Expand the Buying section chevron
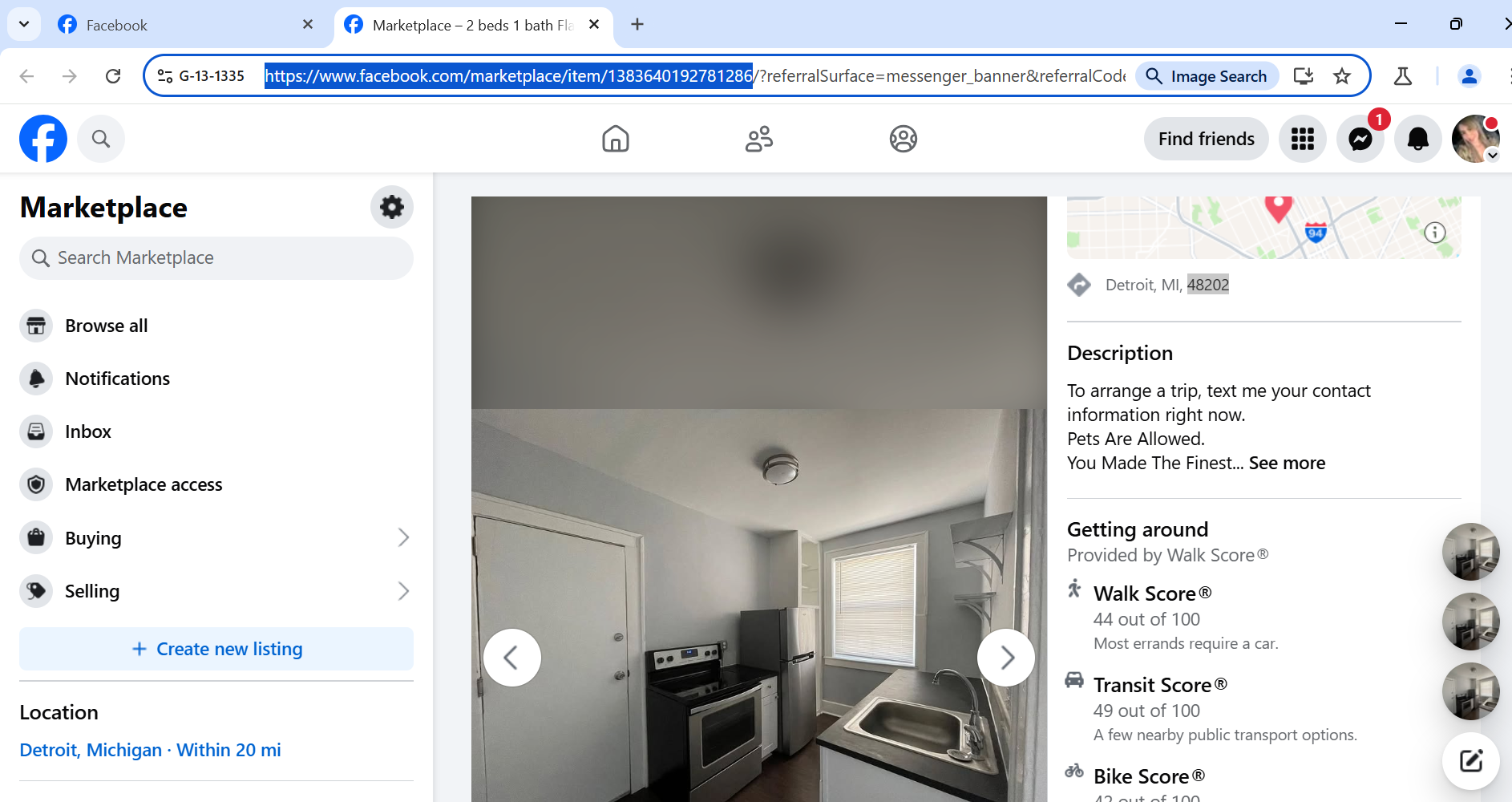 (x=403, y=537)
